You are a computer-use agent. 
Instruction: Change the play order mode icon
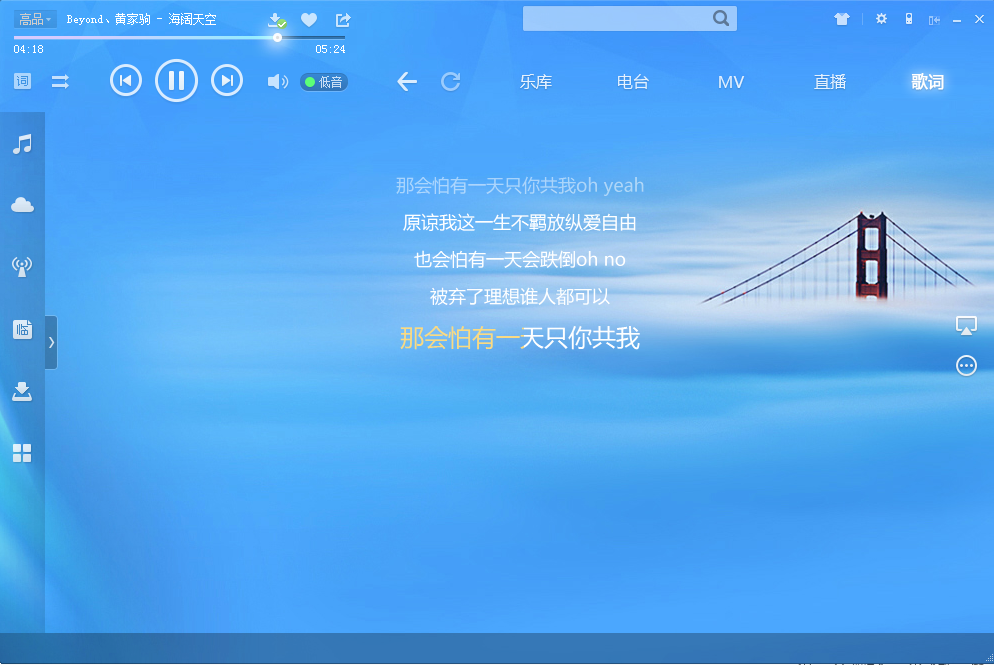[60, 81]
